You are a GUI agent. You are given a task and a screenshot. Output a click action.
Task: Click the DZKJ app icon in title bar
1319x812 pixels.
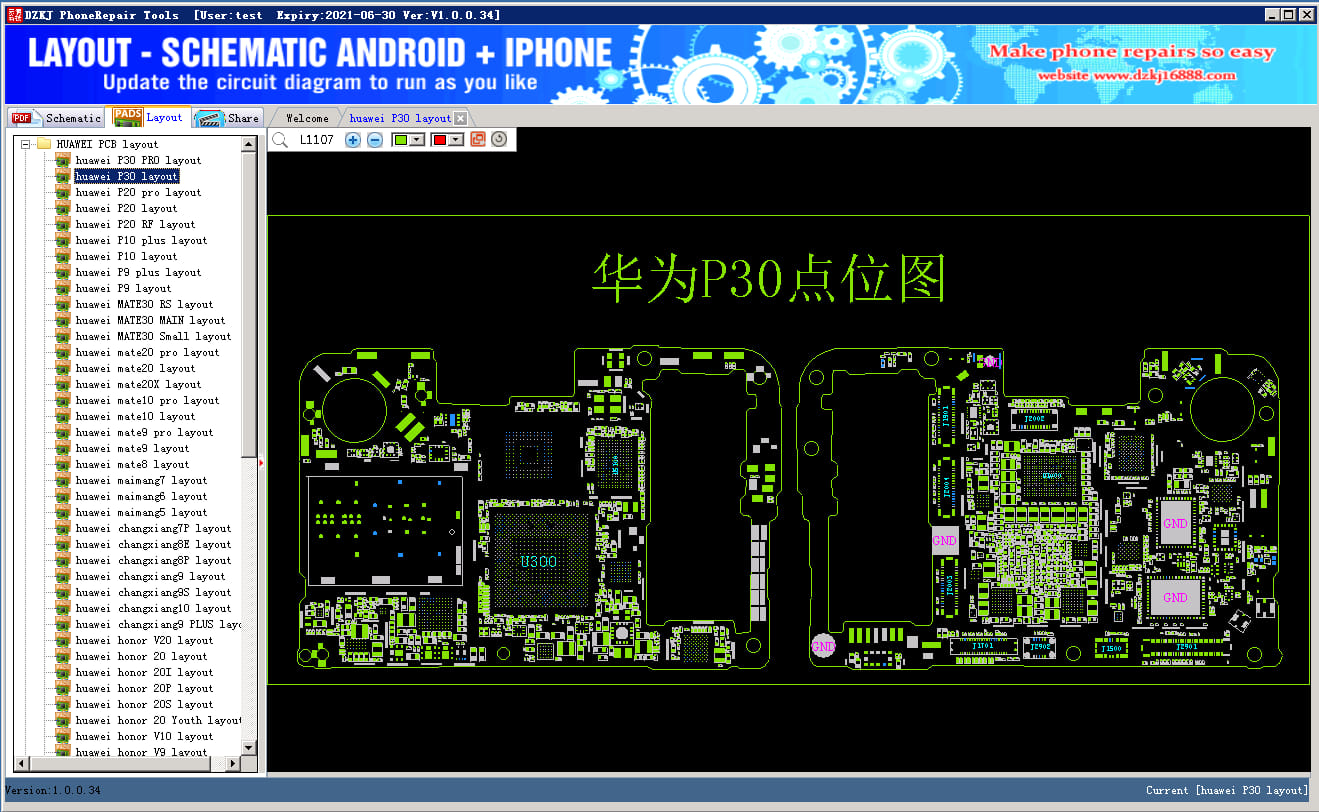point(13,14)
